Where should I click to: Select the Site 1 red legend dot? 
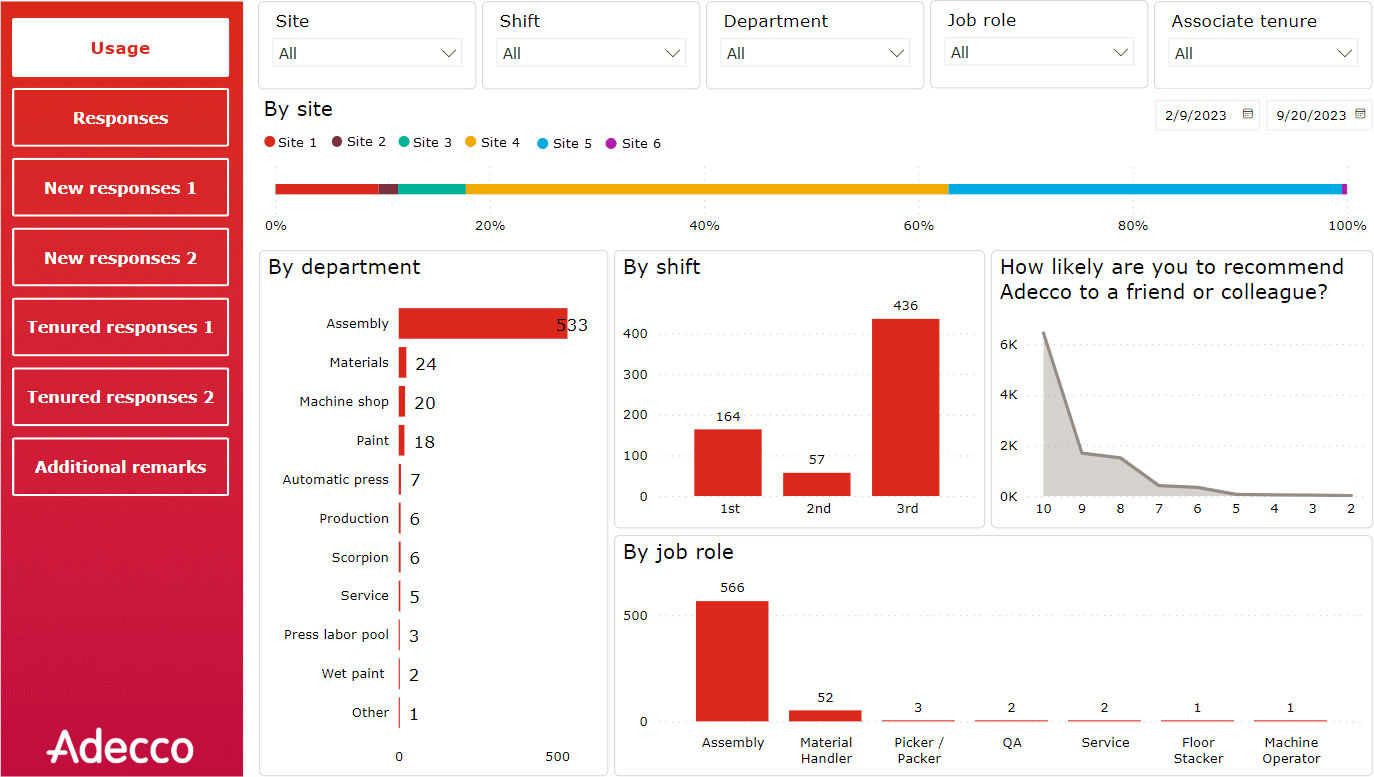pos(268,142)
